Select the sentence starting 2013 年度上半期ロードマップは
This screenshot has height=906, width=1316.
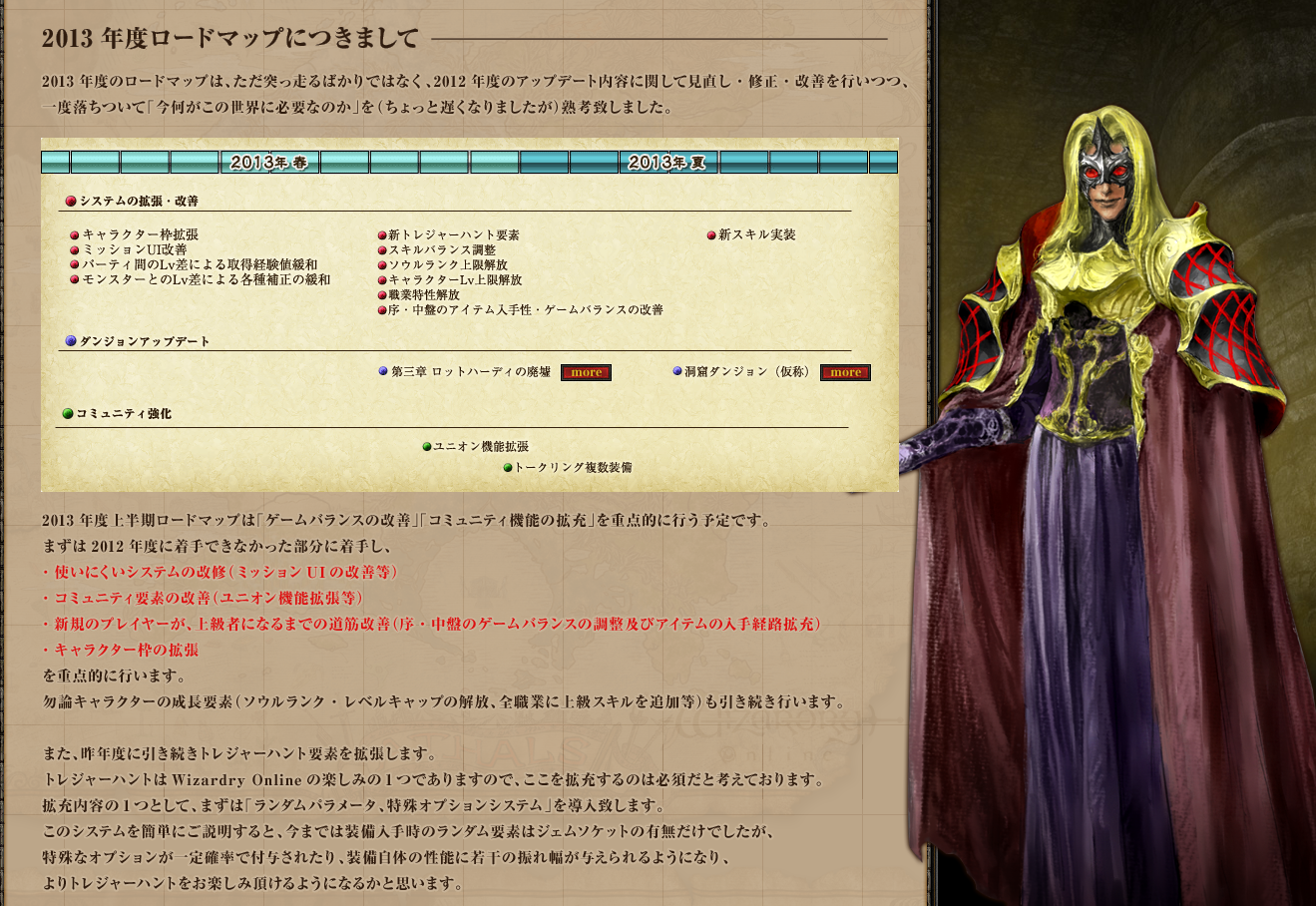pyautogui.click(x=406, y=520)
